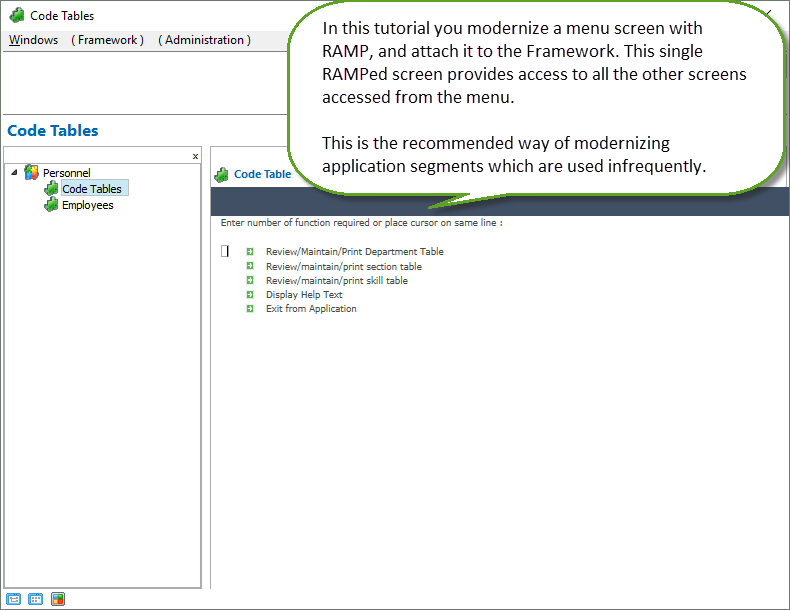The width and height of the screenshot is (790, 610).
Task: Open Review/maintain/print skill table option
Action: 337,281
